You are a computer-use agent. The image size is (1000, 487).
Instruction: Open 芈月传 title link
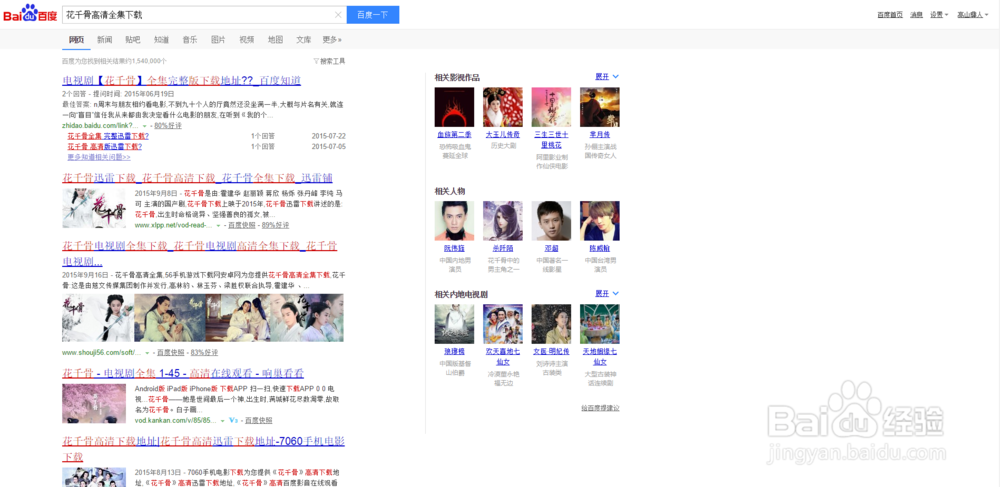point(599,134)
